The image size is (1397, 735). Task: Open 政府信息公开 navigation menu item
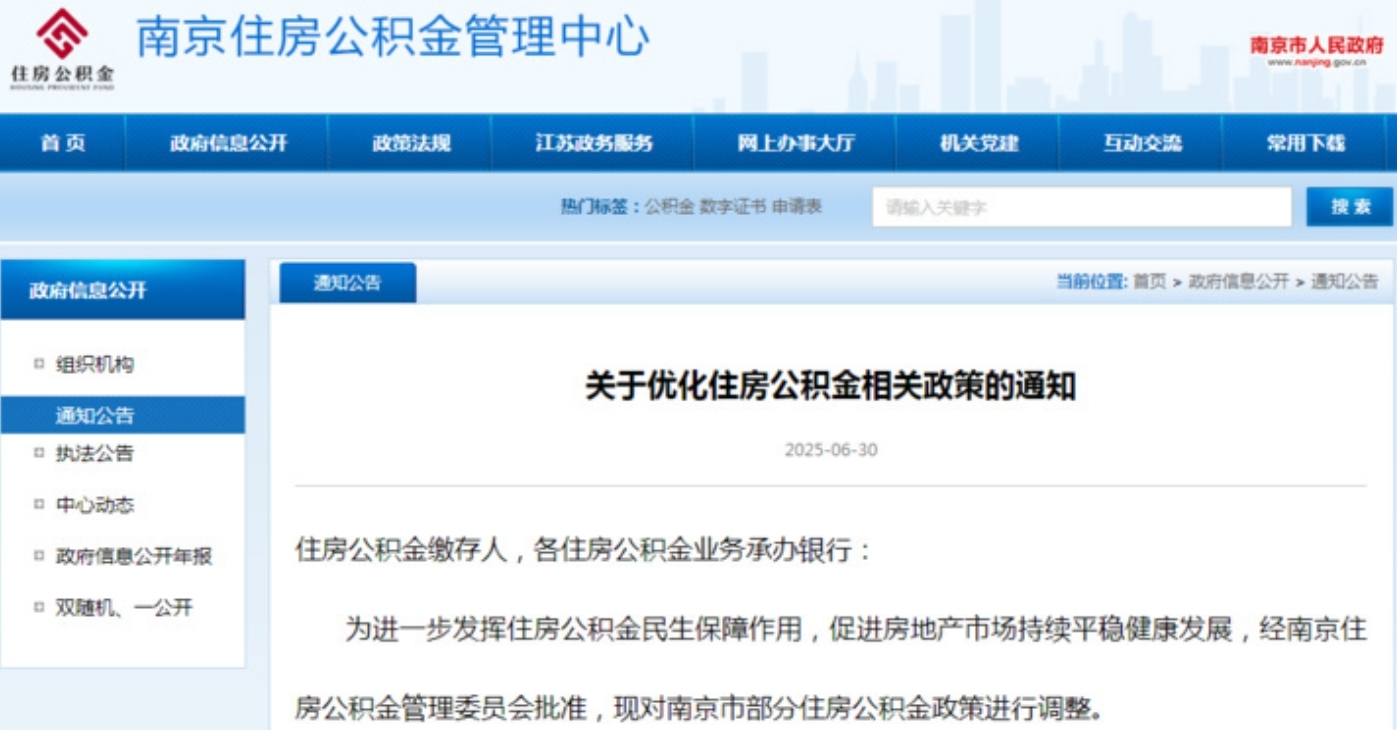[228, 143]
